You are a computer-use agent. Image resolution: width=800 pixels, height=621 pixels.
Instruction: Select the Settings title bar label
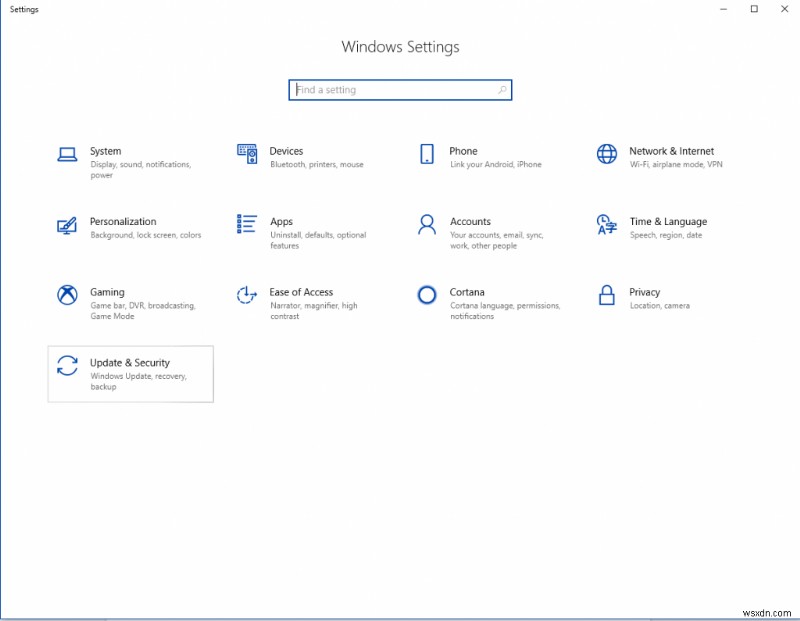(24, 9)
